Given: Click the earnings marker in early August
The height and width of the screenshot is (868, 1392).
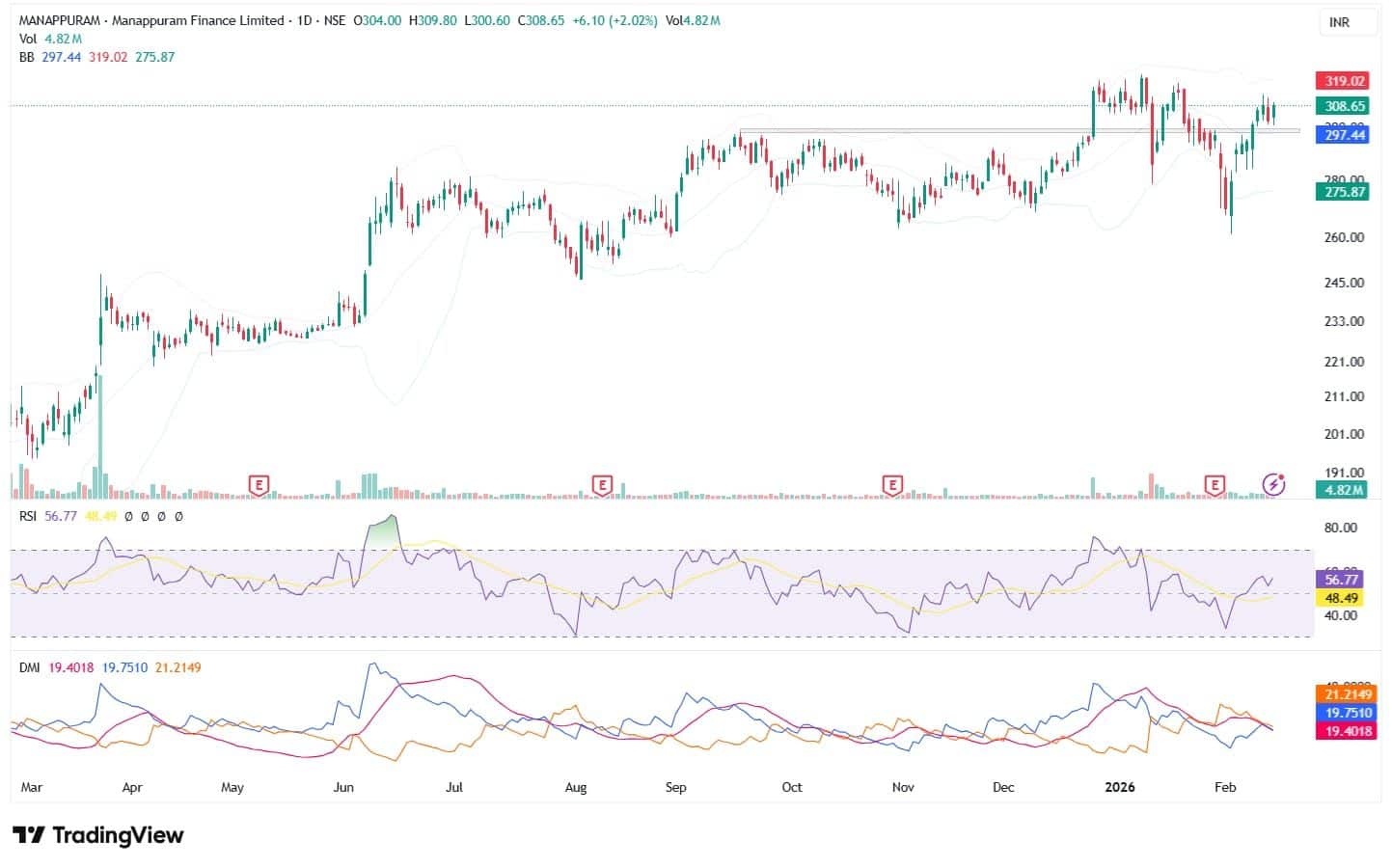Looking at the screenshot, I should (x=602, y=484).
